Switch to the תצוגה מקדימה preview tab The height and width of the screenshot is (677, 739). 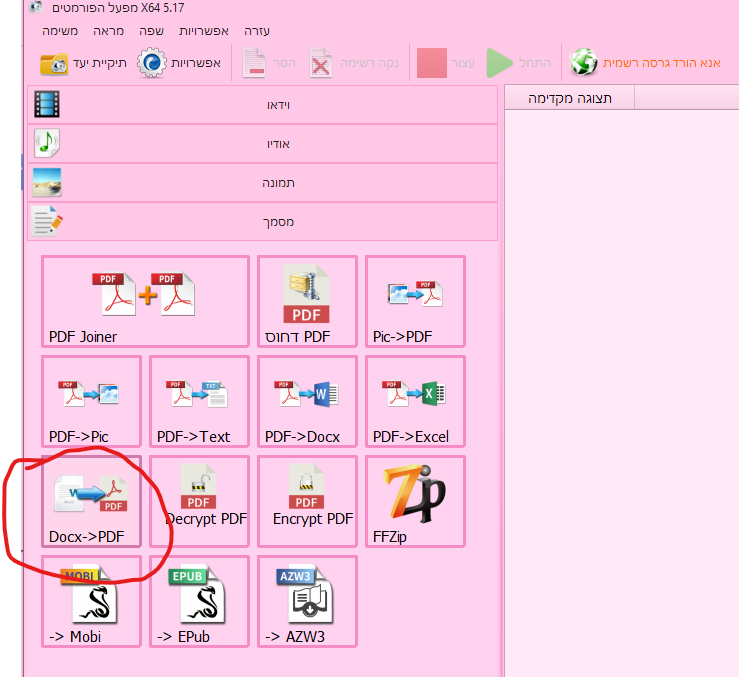click(570, 98)
